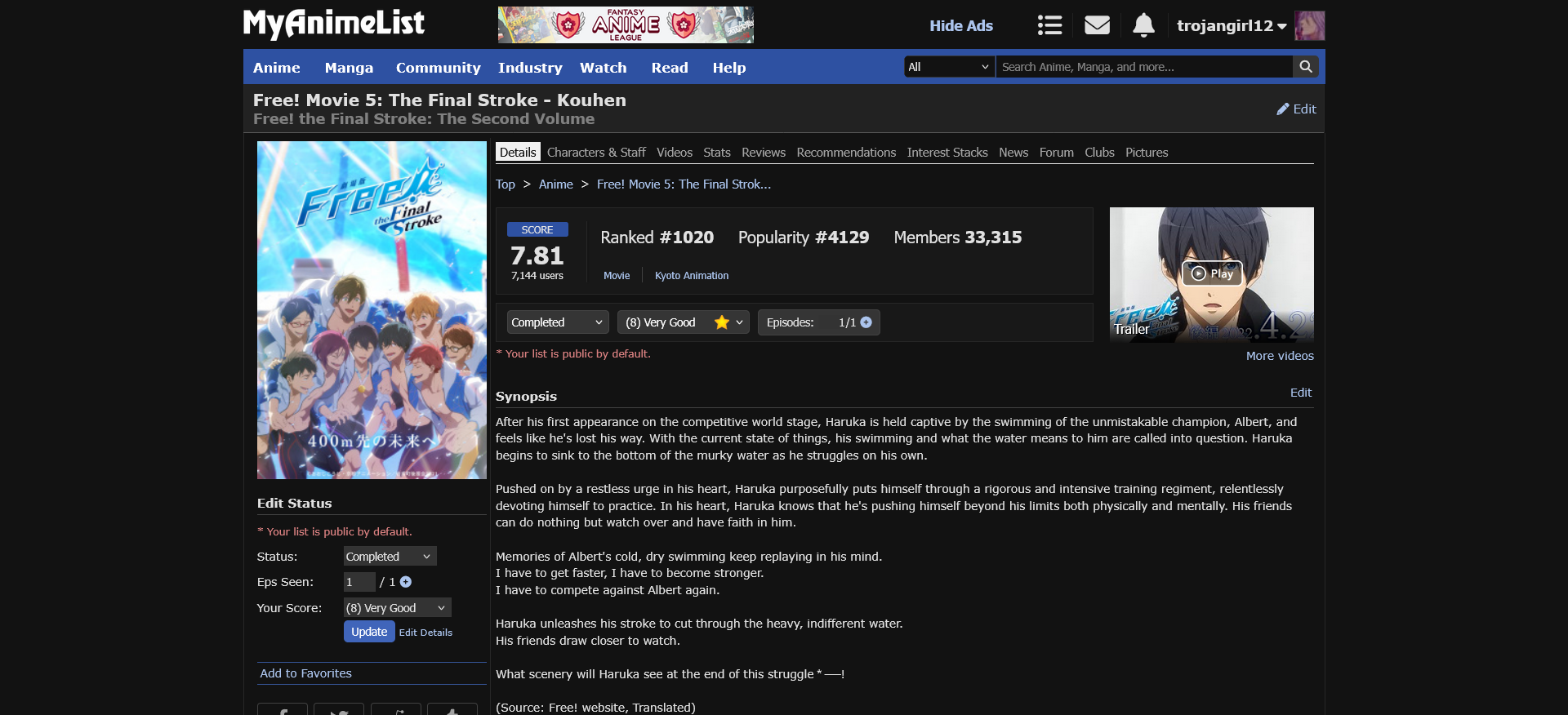Increment episodes with plus icon beside 1/1

pos(866,322)
